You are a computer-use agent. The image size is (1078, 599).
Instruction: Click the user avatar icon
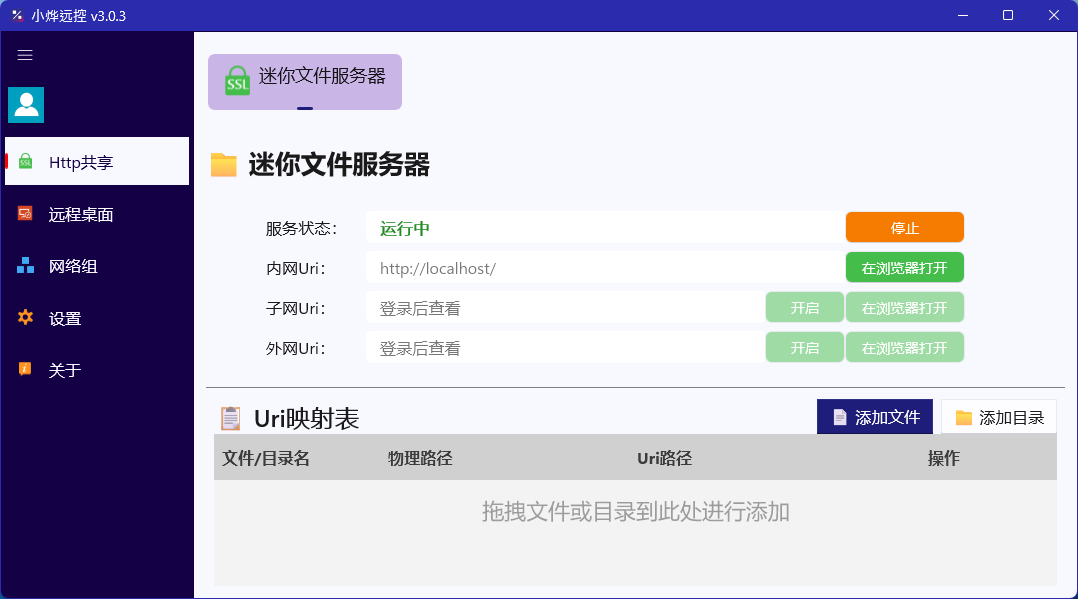point(26,105)
